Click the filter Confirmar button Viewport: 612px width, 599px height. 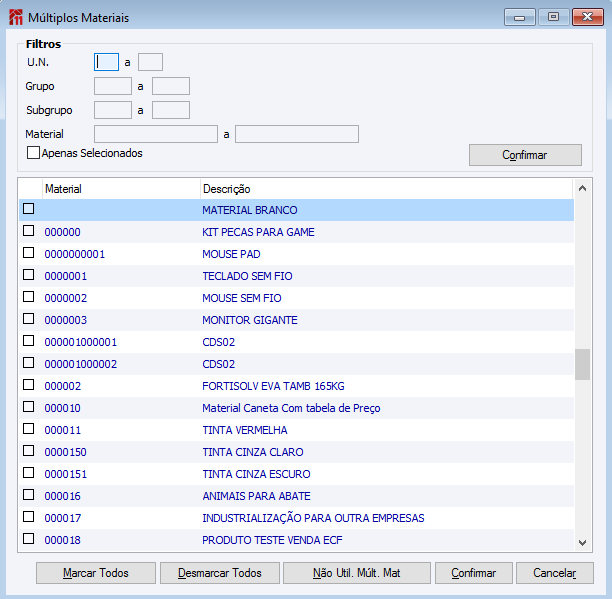coord(525,155)
